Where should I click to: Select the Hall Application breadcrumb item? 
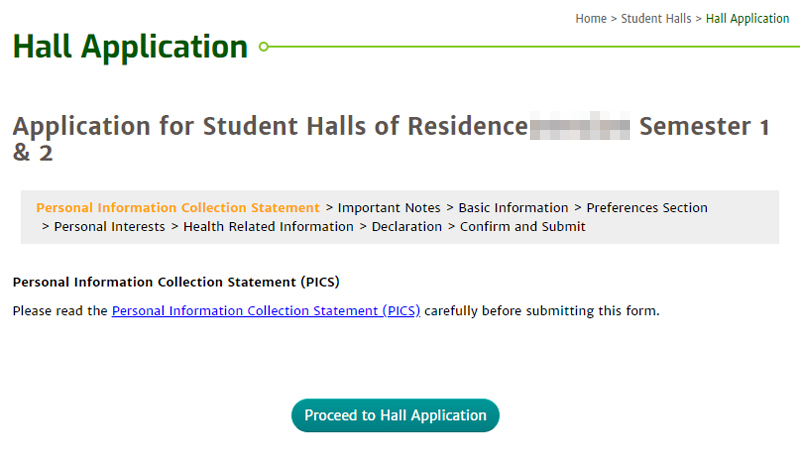coord(747,19)
